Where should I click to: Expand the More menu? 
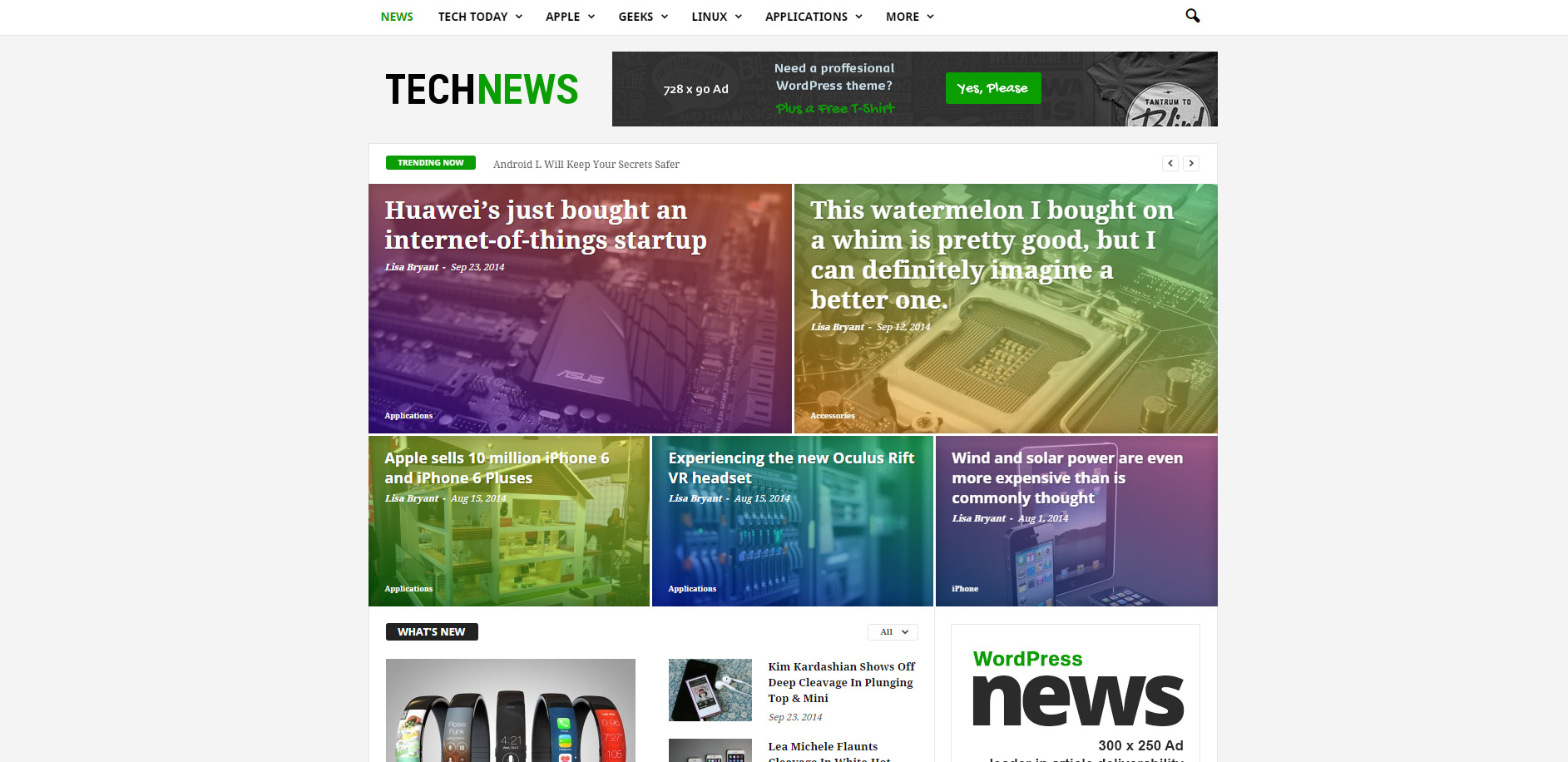909,17
